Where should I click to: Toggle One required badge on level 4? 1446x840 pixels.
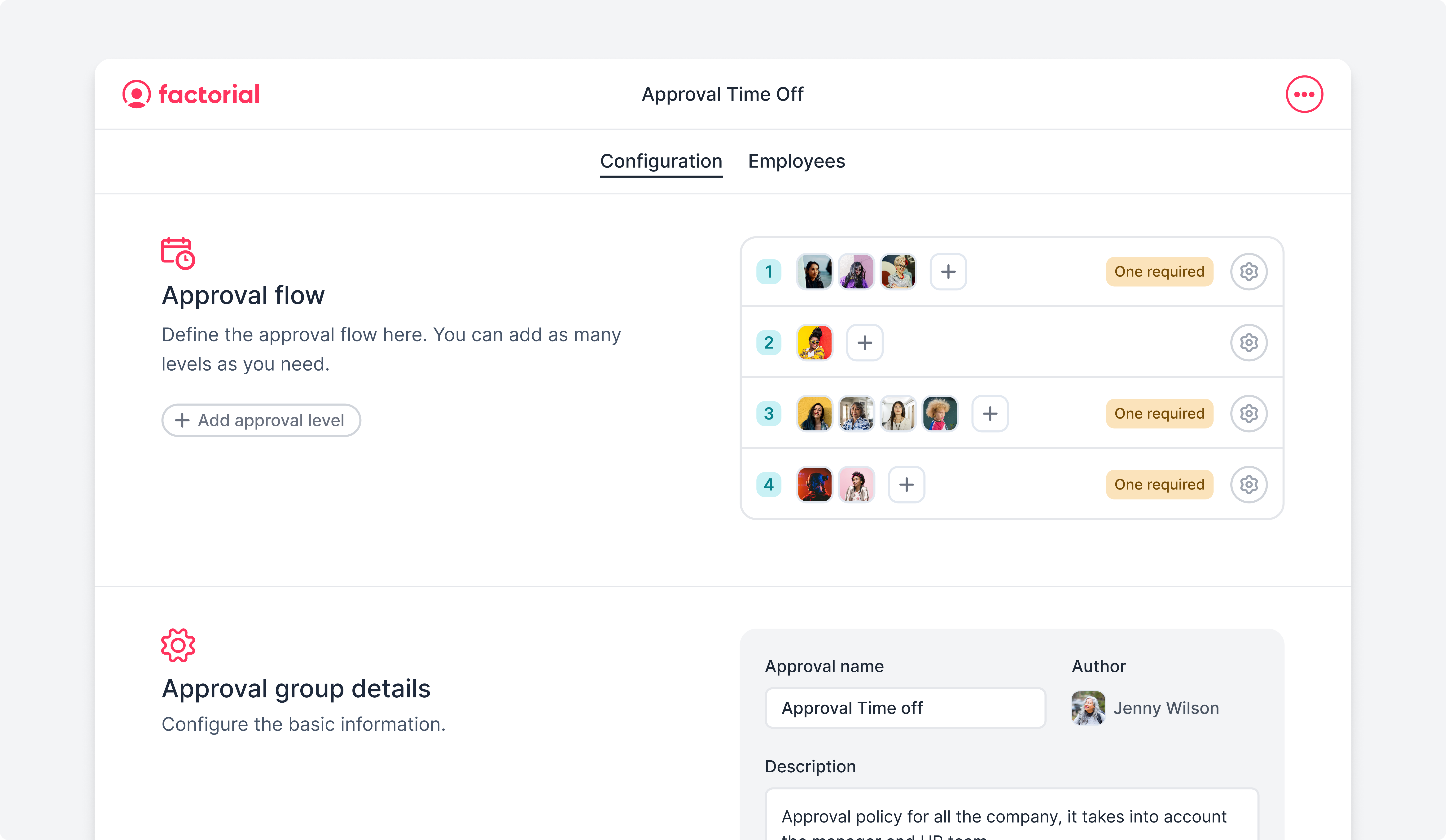click(1159, 484)
